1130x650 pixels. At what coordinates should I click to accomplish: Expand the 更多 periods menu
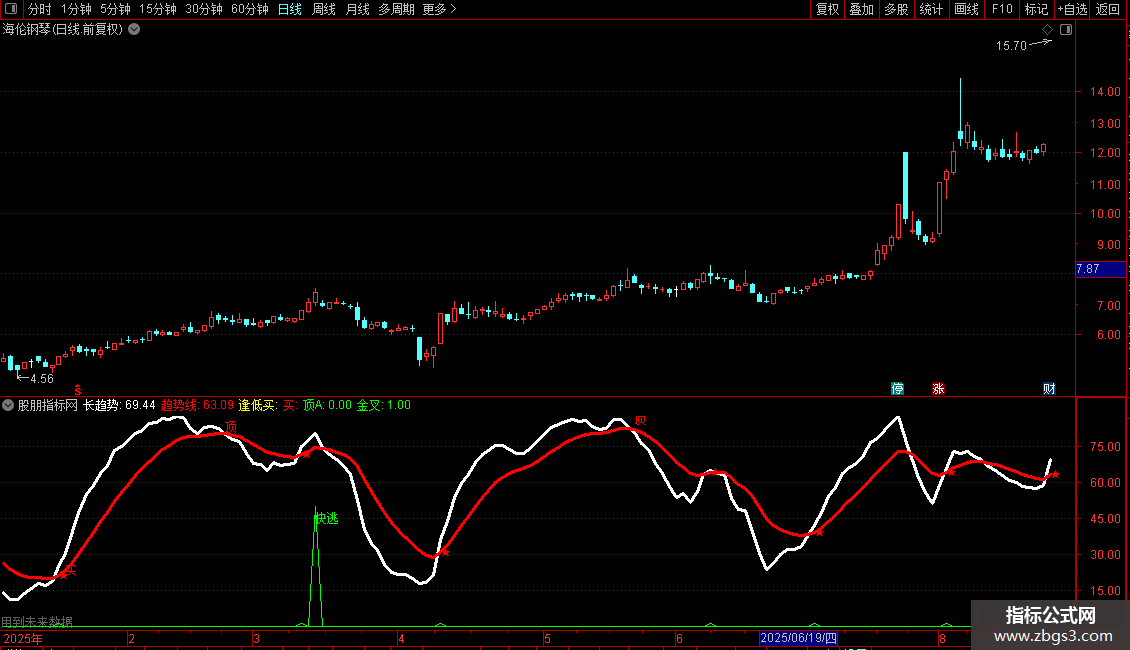coord(439,9)
